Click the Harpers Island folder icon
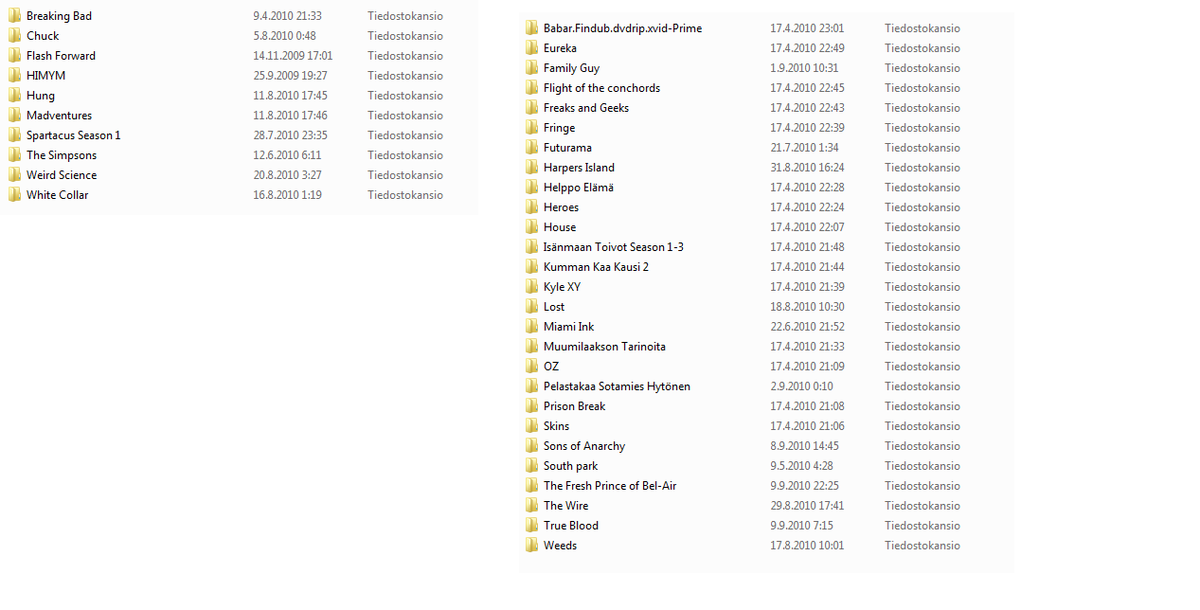The height and width of the screenshot is (610, 1200). [x=532, y=168]
